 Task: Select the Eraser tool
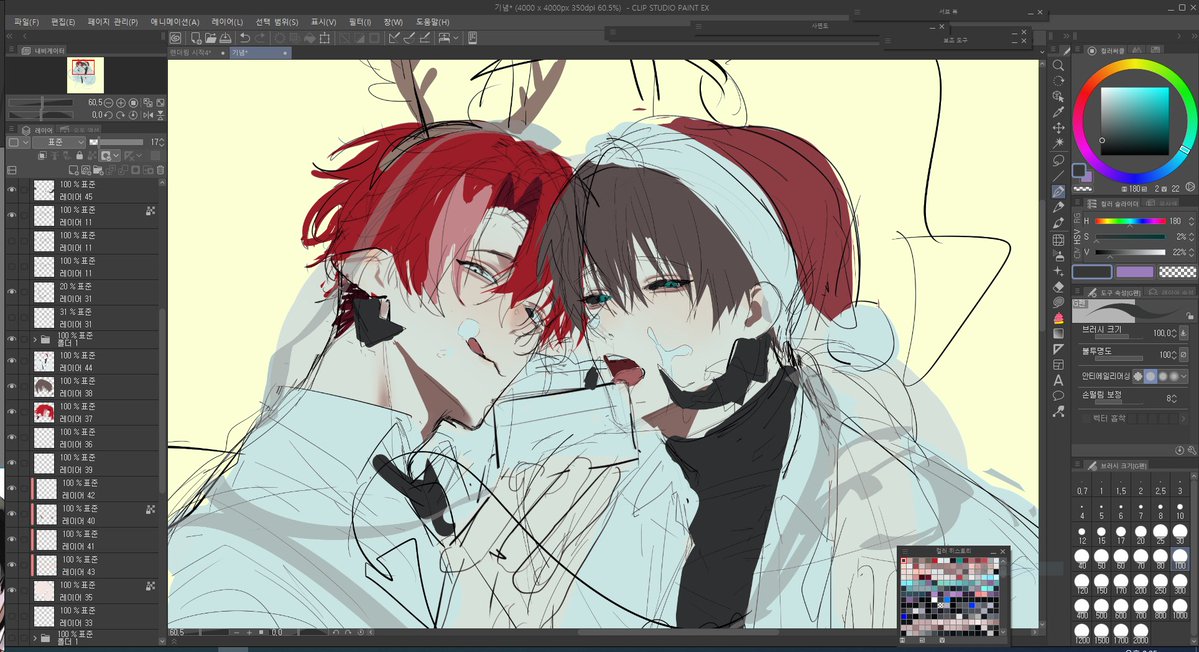pos(1058,287)
